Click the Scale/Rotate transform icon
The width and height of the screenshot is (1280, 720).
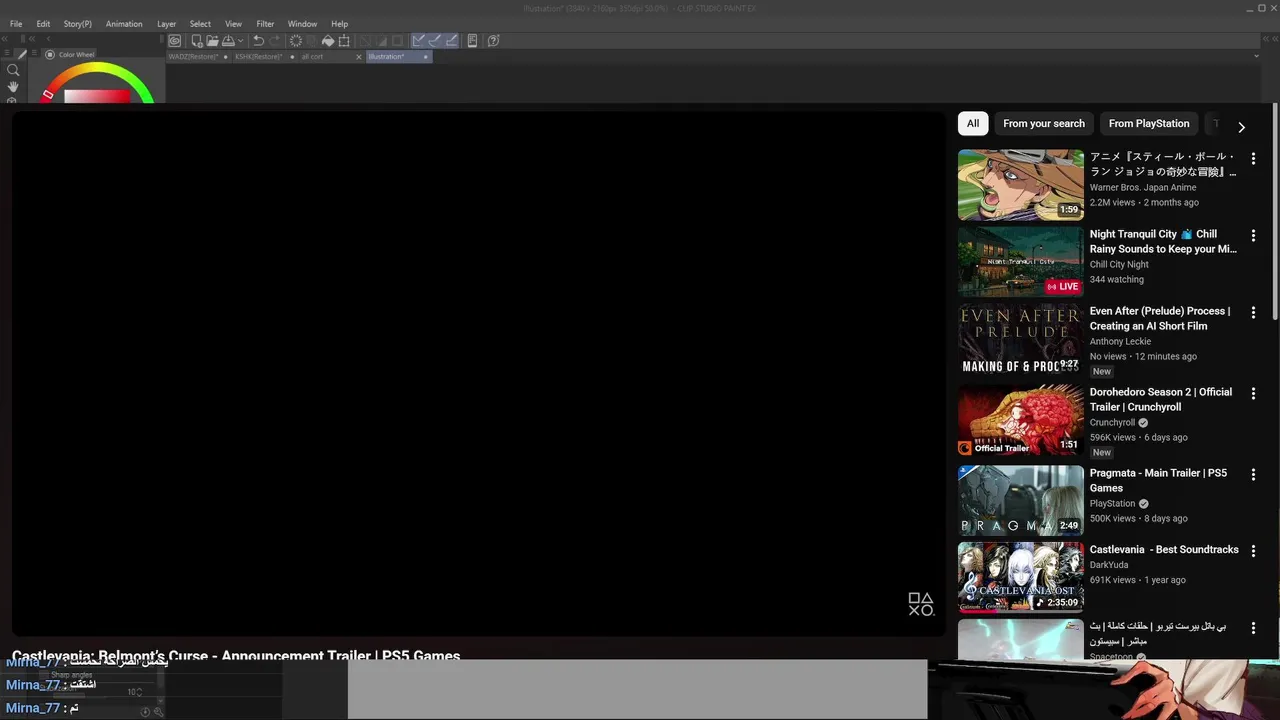(344, 41)
